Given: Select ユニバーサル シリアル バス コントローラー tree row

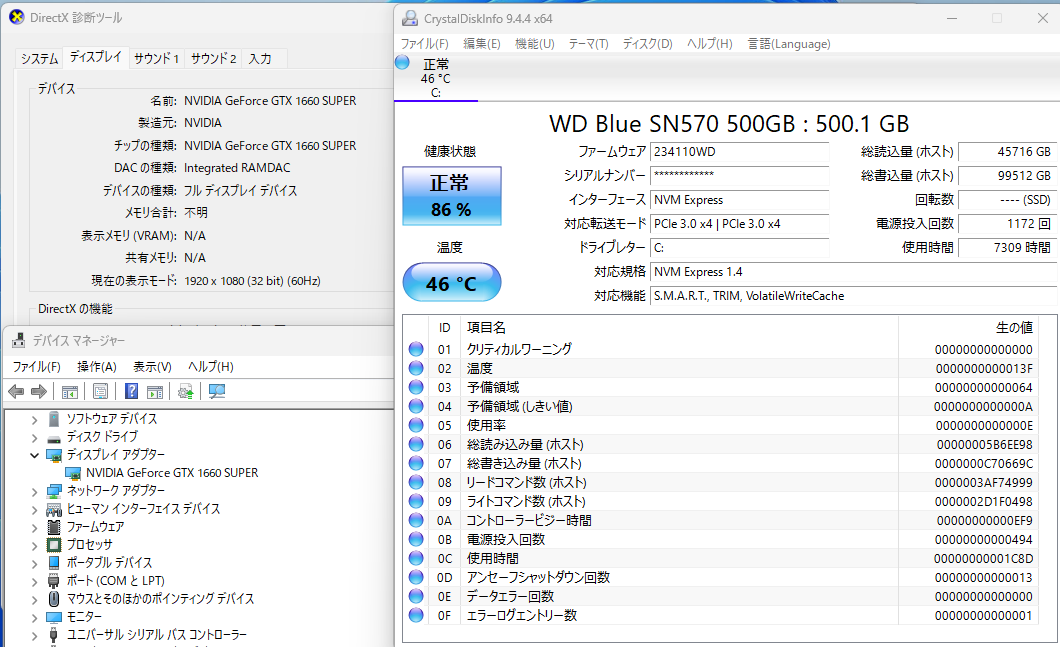Looking at the screenshot, I should pyautogui.click(x=157, y=635).
